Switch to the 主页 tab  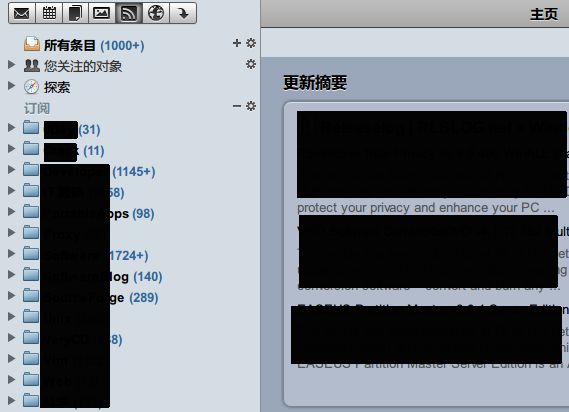pyautogui.click(x=544, y=15)
